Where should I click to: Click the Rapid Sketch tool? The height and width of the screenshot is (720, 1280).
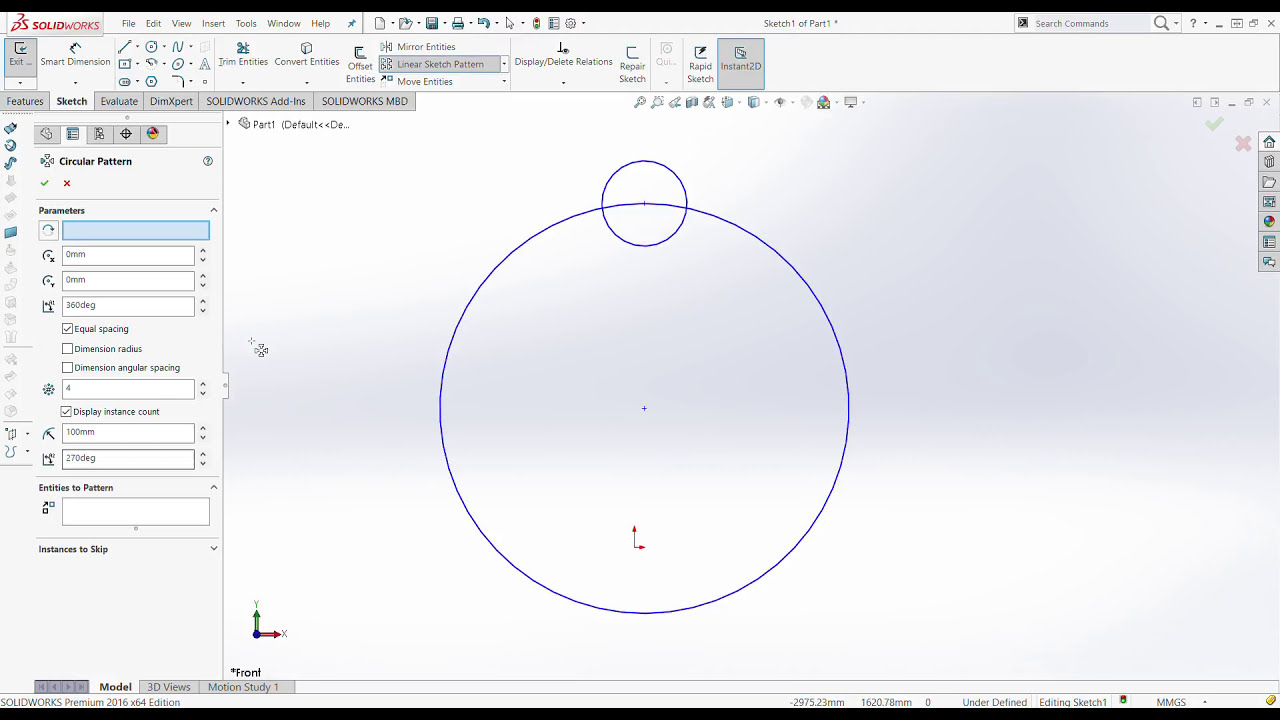tap(700, 64)
